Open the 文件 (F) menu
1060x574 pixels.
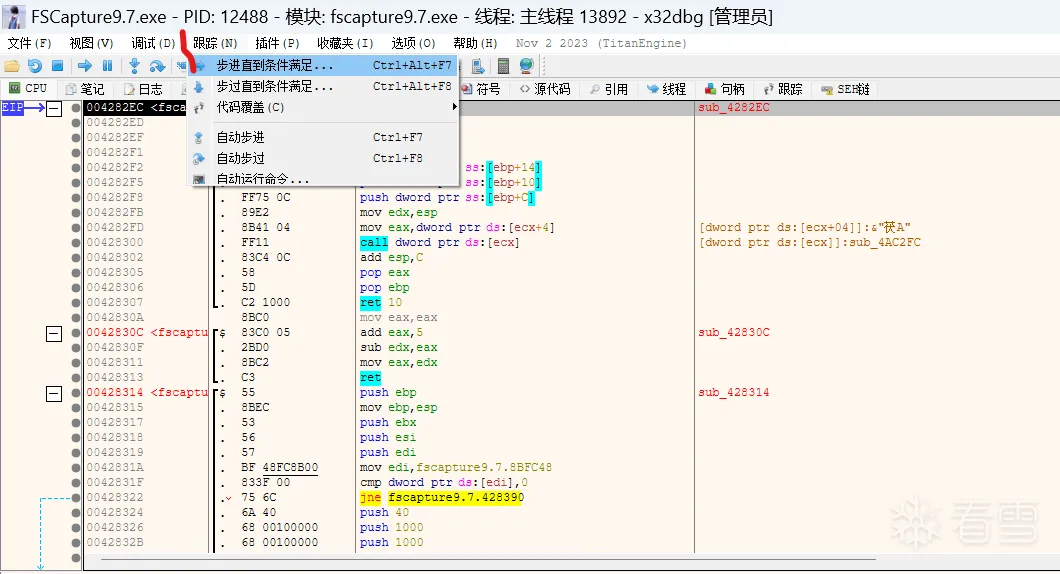coord(29,43)
